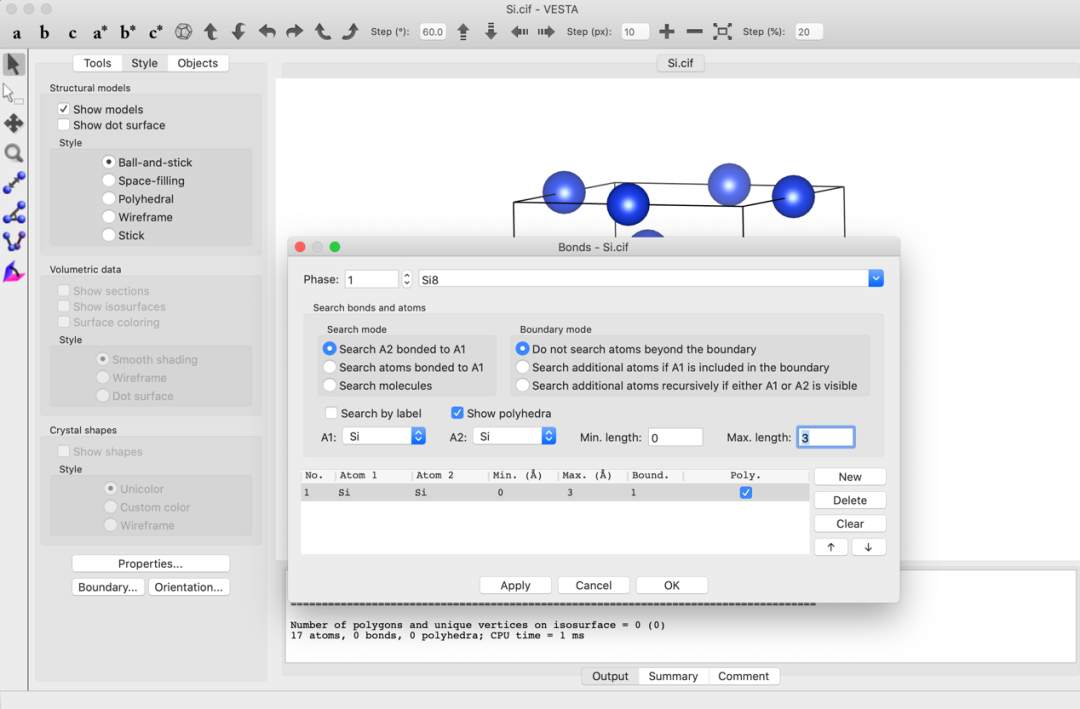Image resolution: width=1080 pixels, height=709 pixels.
Task: Click Apply in Bonds dialog
Action: pyautogui.click(x=515, y=585)
